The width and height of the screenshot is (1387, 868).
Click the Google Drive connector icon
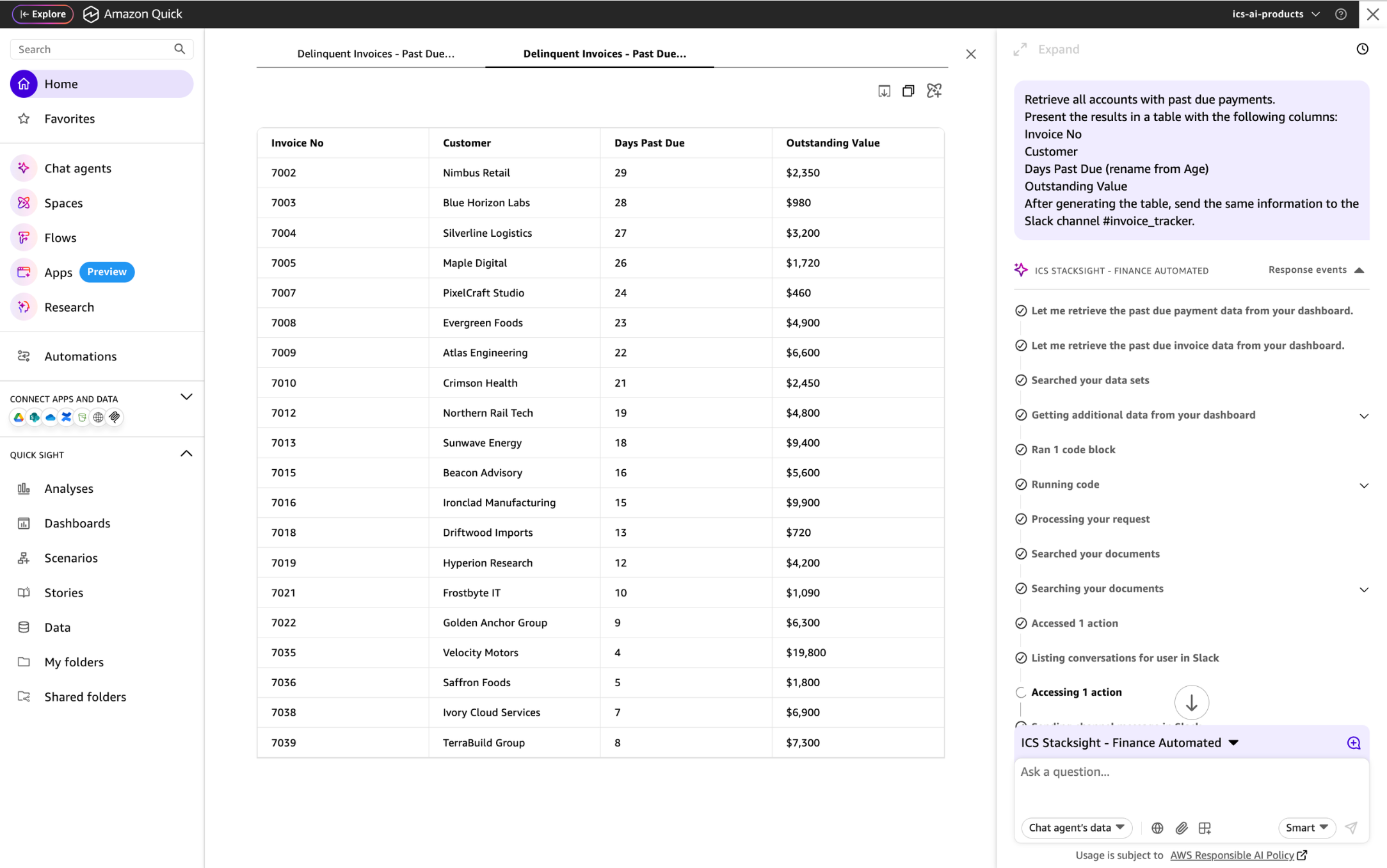[19, 417]
